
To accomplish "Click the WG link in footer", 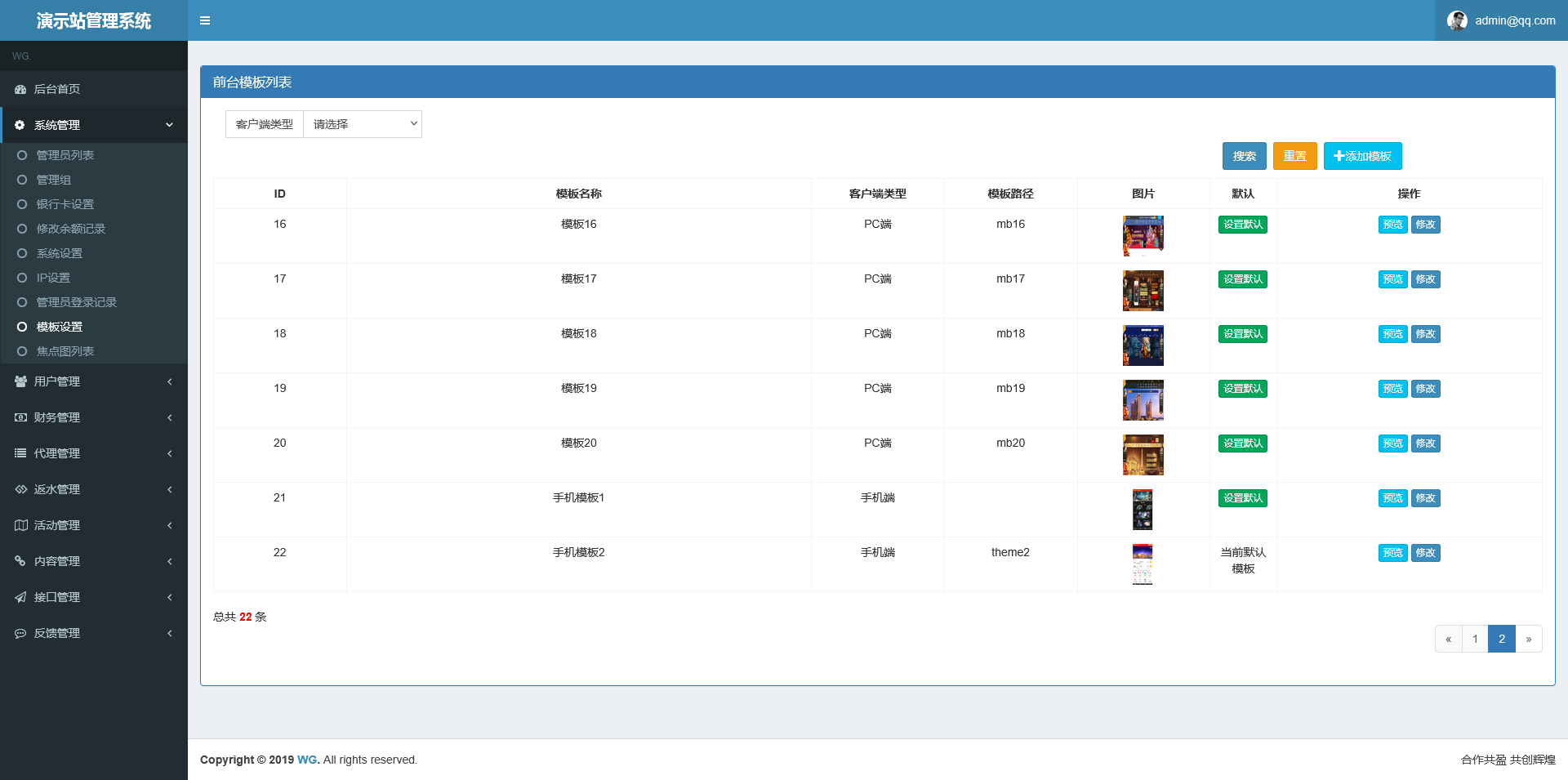I will (x=307, y=760).
